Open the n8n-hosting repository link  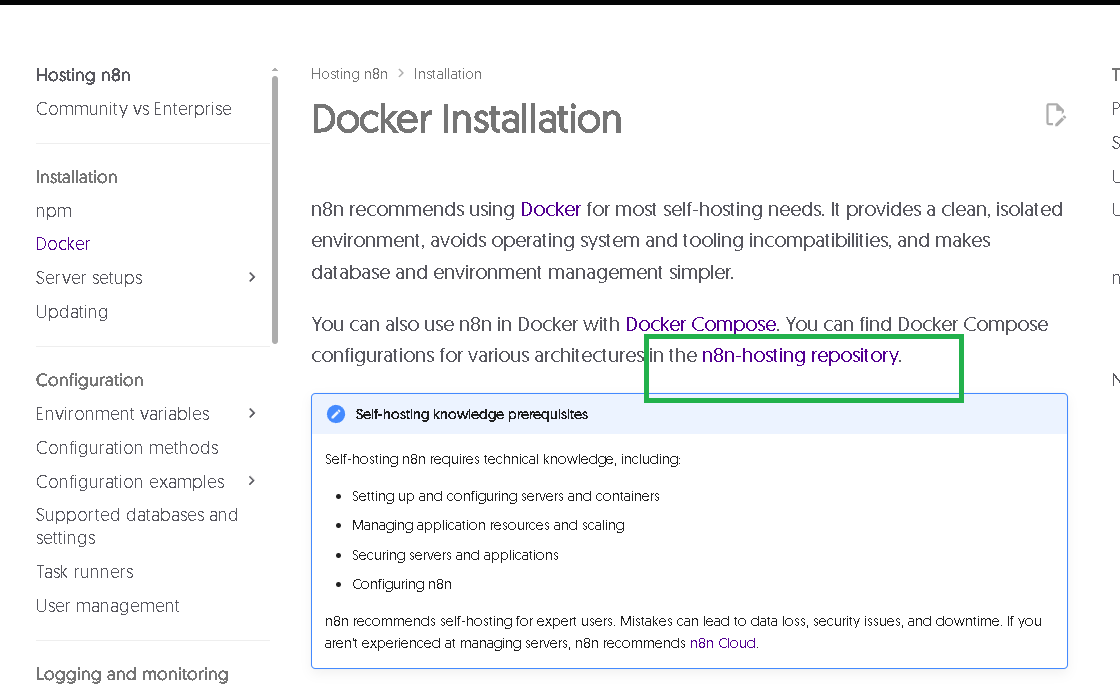799,355
